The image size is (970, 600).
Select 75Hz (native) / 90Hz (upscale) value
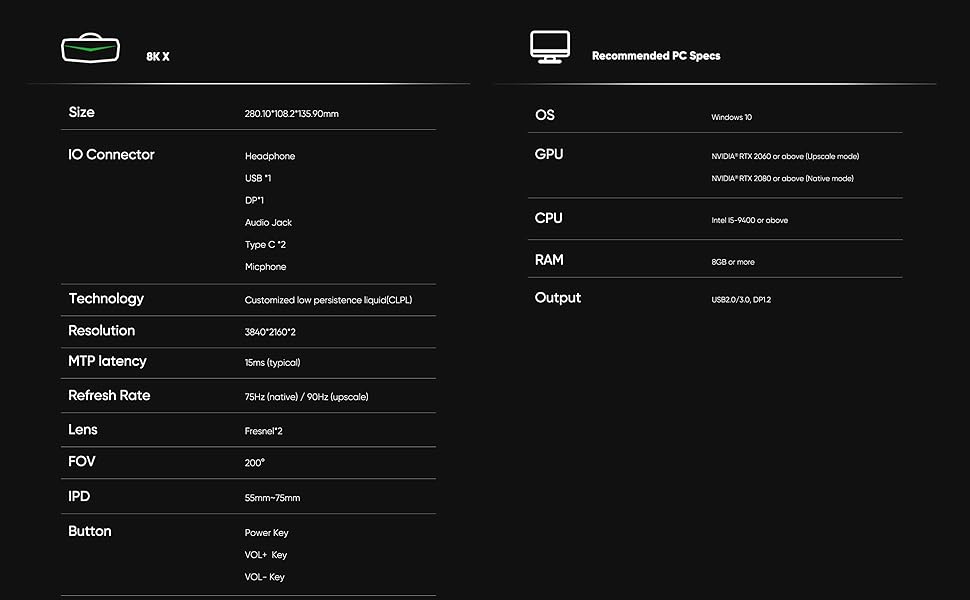(x=306, y=397)
